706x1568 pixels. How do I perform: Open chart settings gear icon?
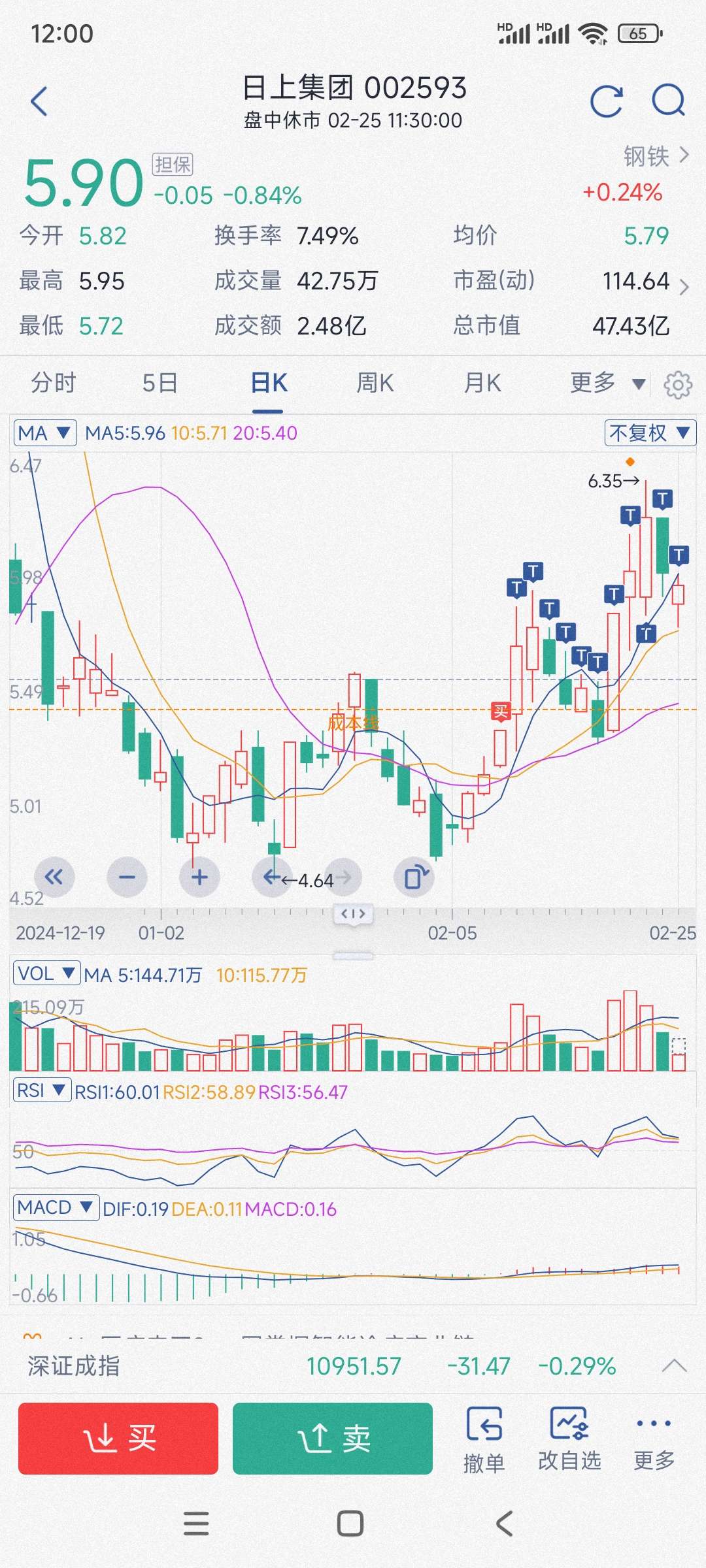[678, 385]
